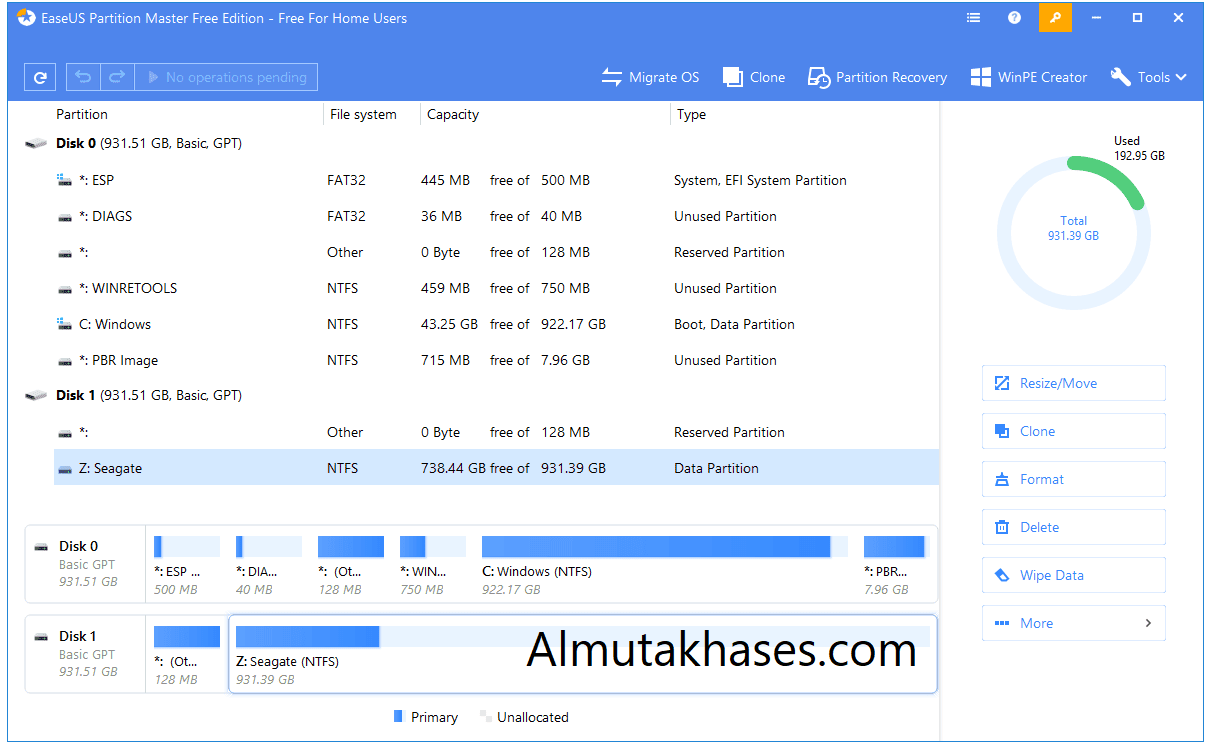Select the DIAGS partition row

[x=496, y=216]
